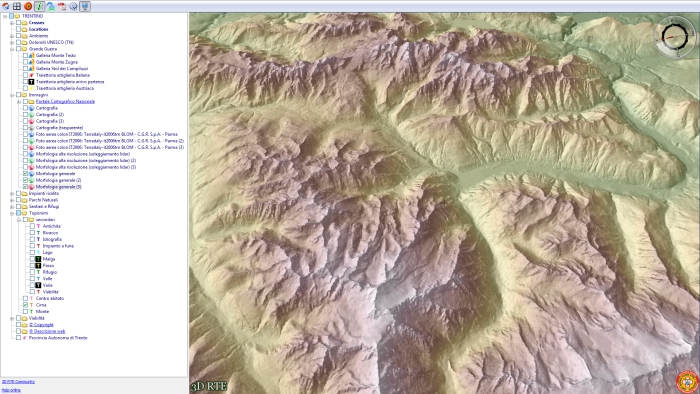This screenshot has width=700, height=394.
Task: Click the orange circular target toolbar icon
Action: [x=28, y=6]
